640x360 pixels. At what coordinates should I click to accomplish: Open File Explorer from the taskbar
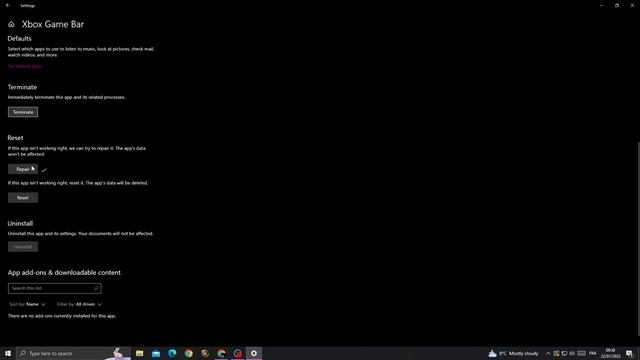coord(140,353)
